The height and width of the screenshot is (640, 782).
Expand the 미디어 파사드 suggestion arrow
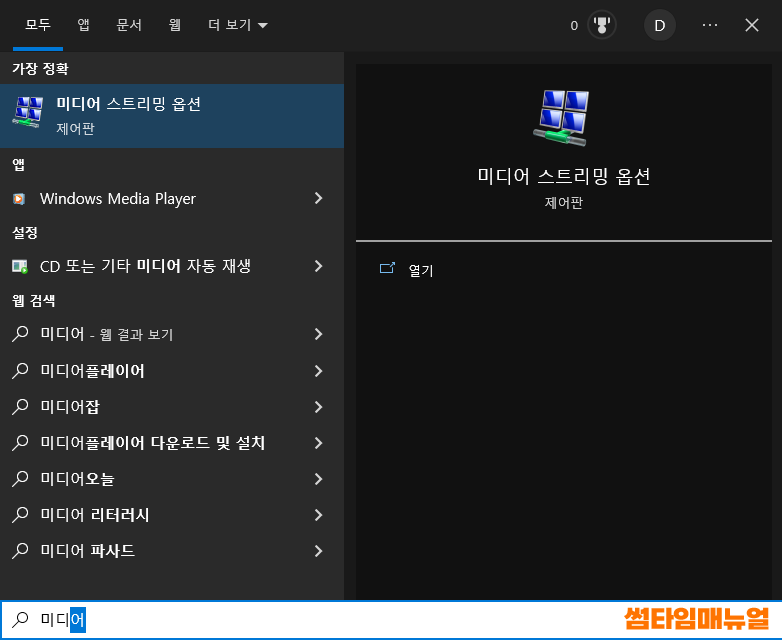coord(318,550)
